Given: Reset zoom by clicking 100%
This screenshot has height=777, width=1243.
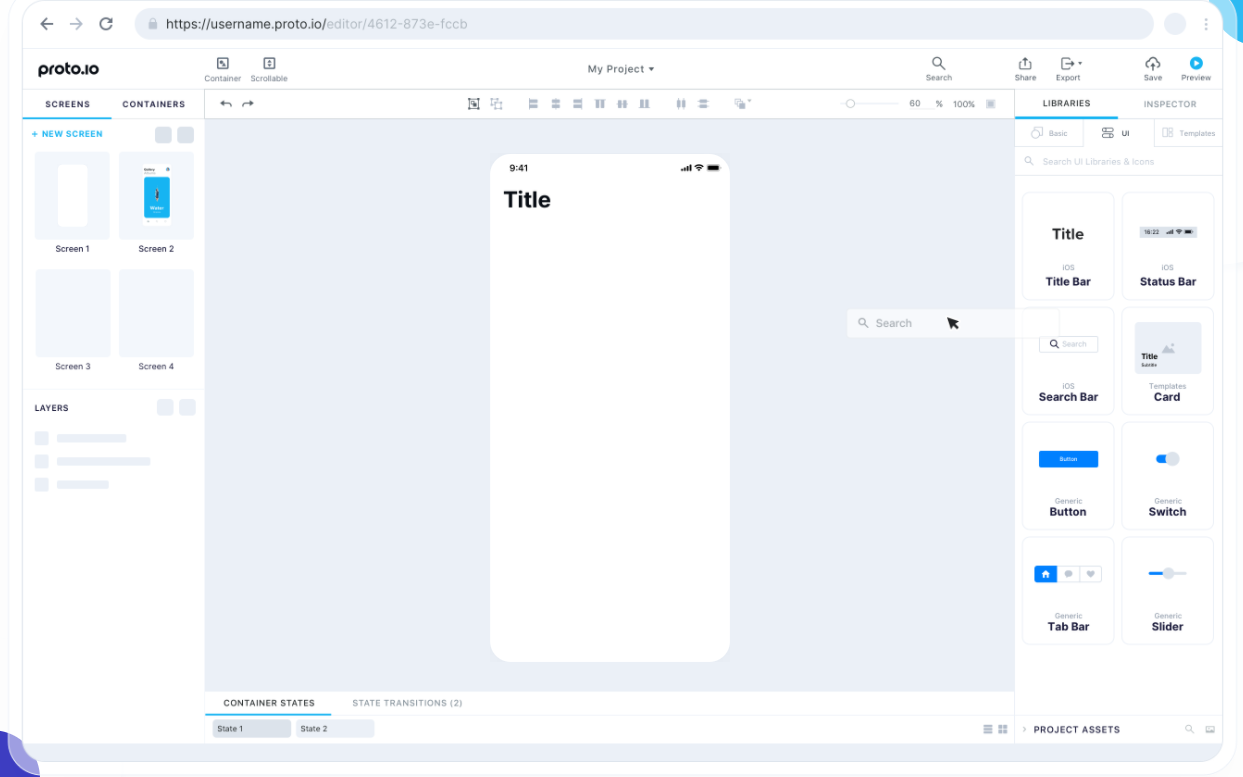Looking at the screenshot, I should click(964, 104).
